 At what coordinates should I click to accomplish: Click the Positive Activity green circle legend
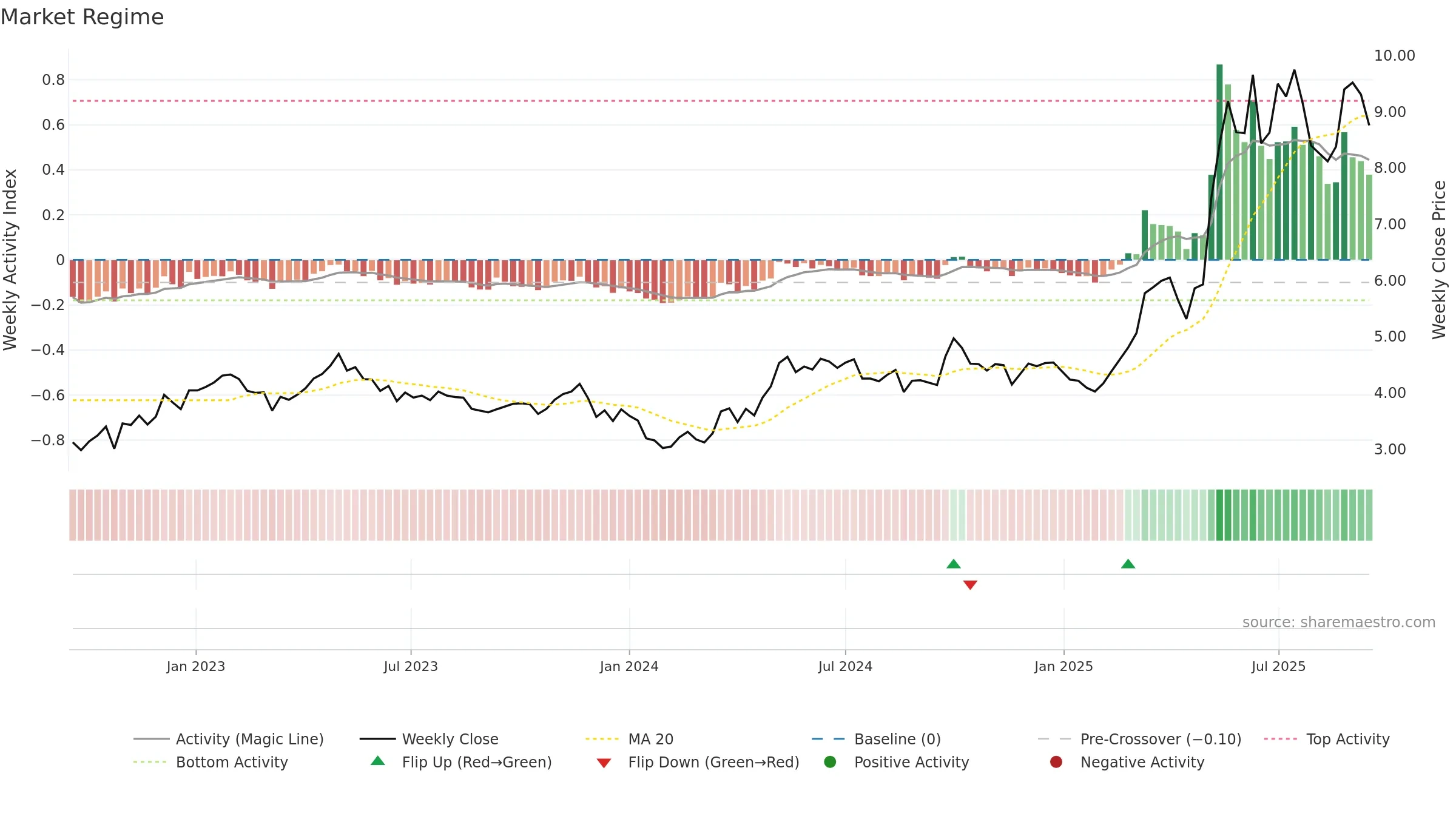(830, 761)
